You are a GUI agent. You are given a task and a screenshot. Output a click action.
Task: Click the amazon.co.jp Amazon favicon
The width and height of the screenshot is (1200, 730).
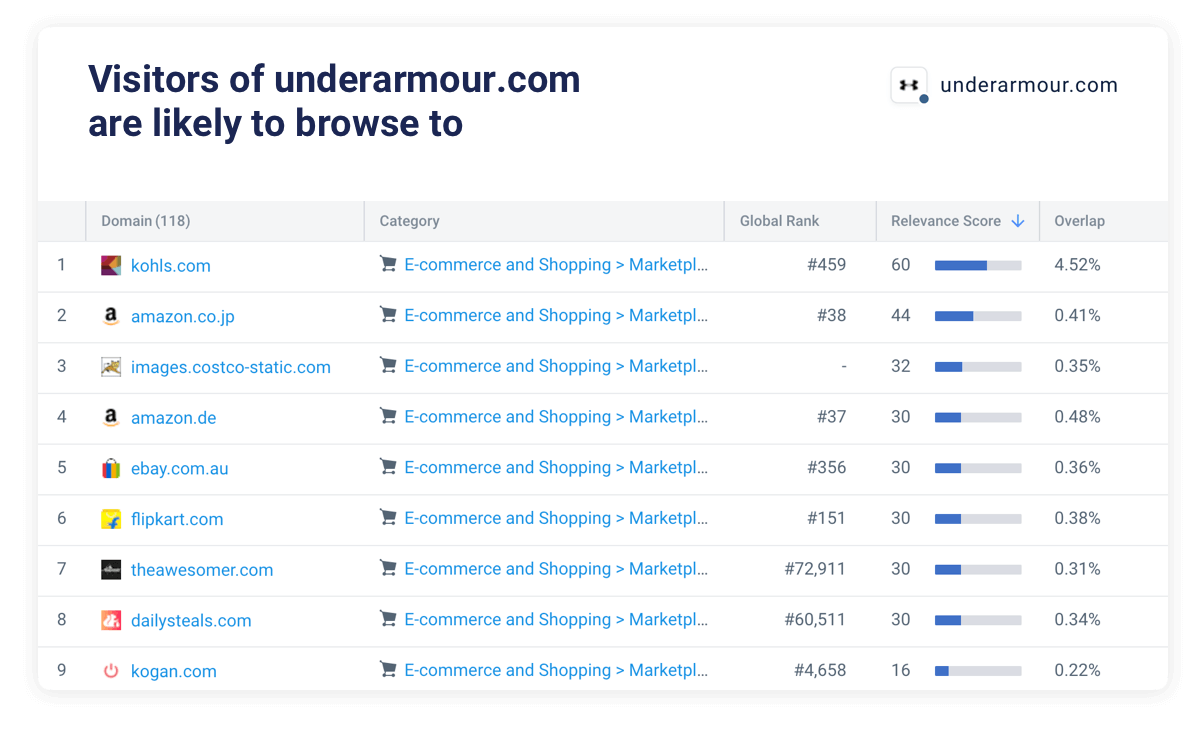click(x=110, y=316)
